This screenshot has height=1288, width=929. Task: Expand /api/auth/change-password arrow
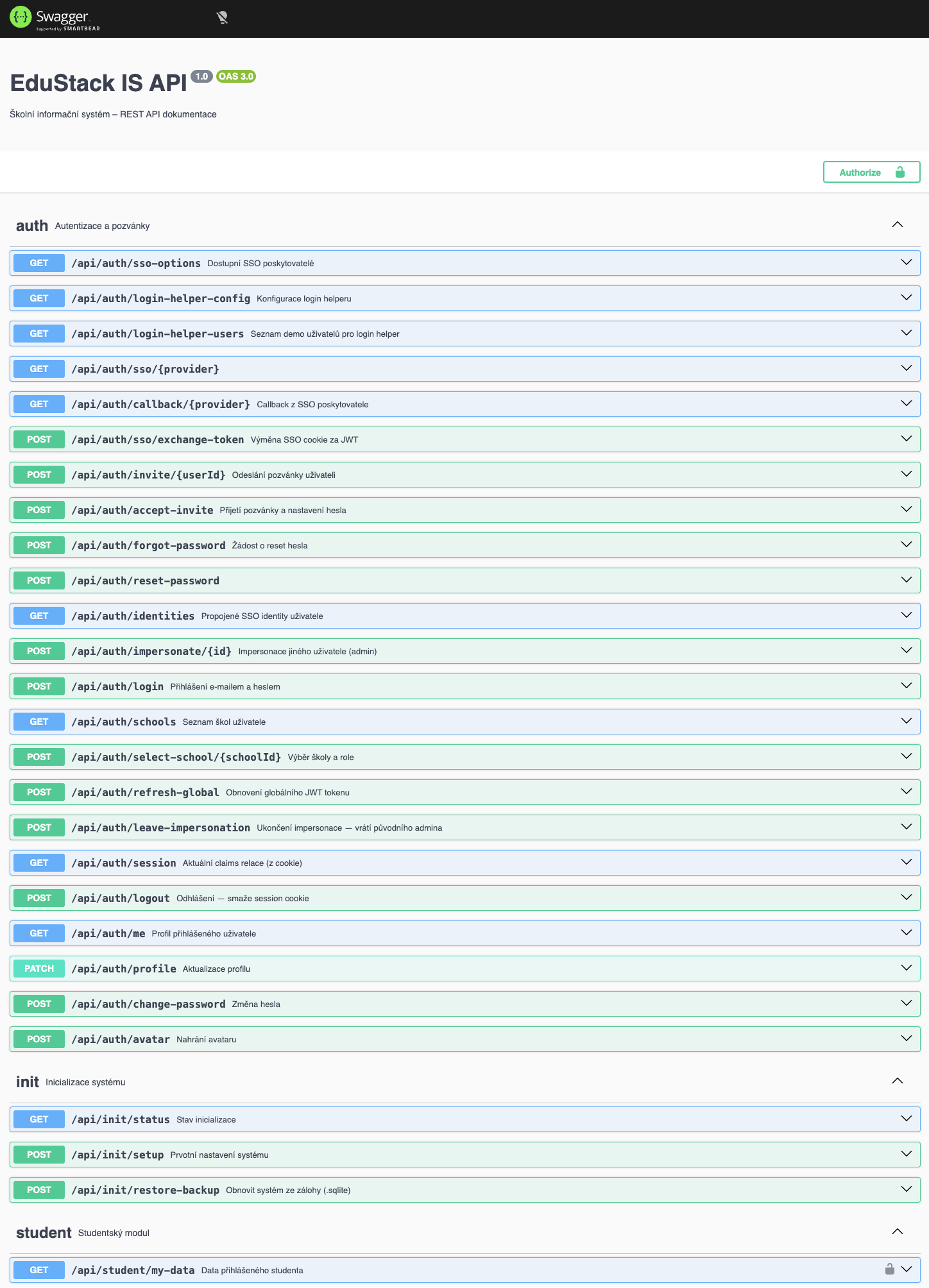[x=907, y=1003]
